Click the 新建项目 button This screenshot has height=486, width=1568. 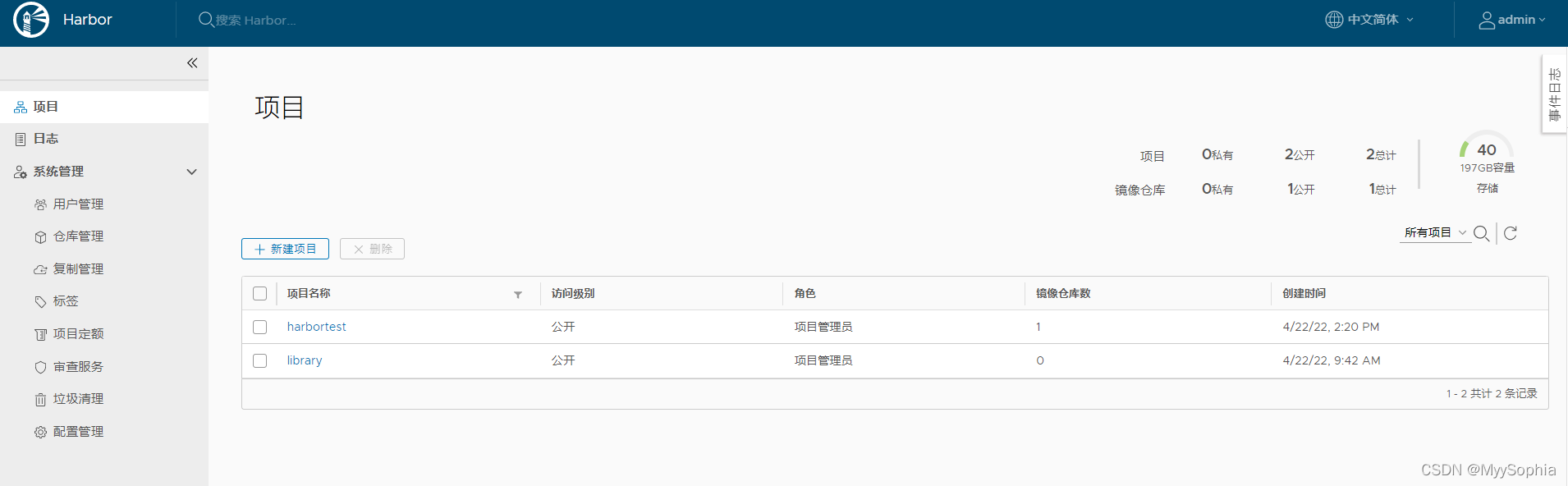coord(285,249)
